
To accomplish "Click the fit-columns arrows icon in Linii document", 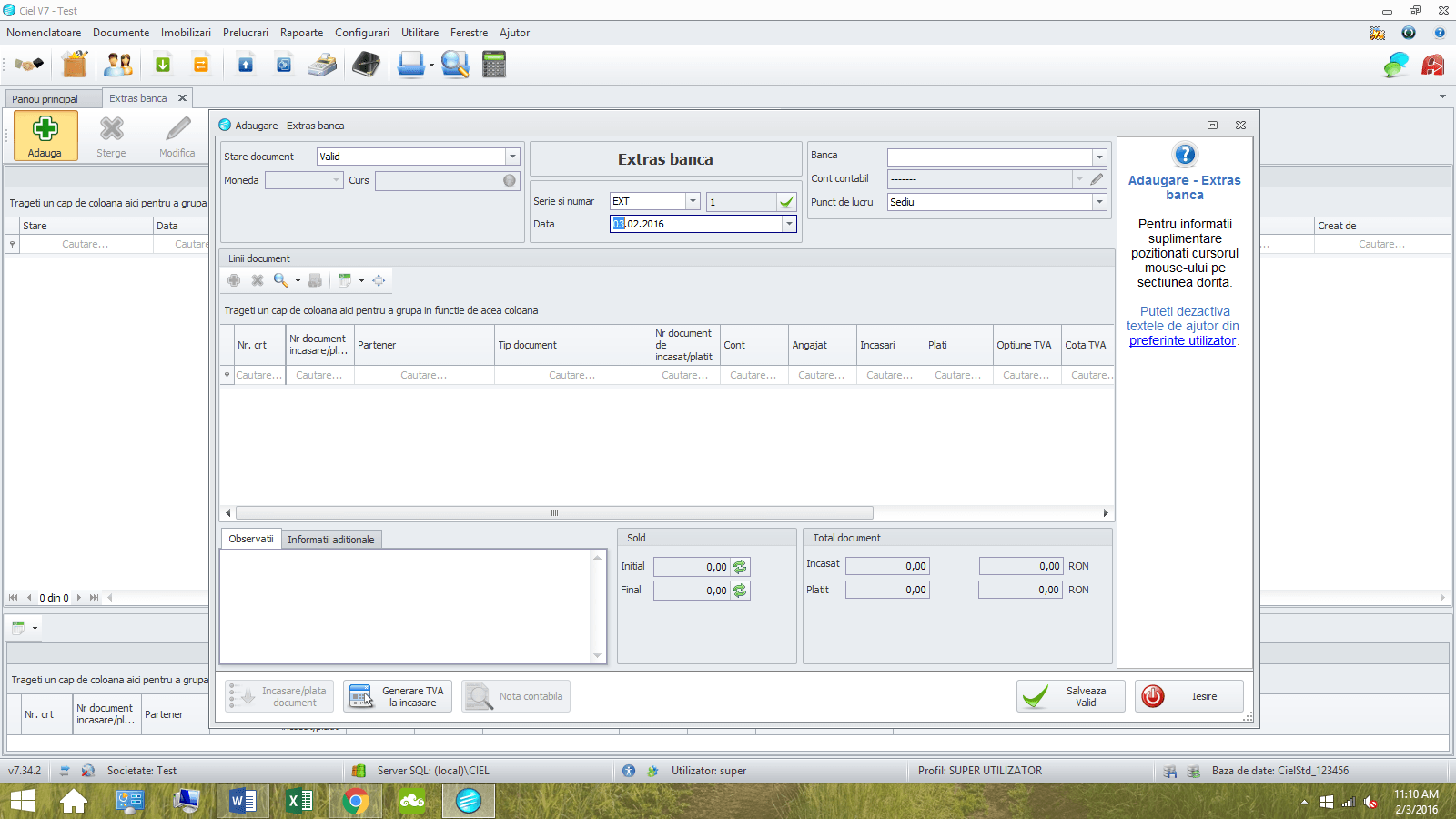I will [x=379, y=280].
